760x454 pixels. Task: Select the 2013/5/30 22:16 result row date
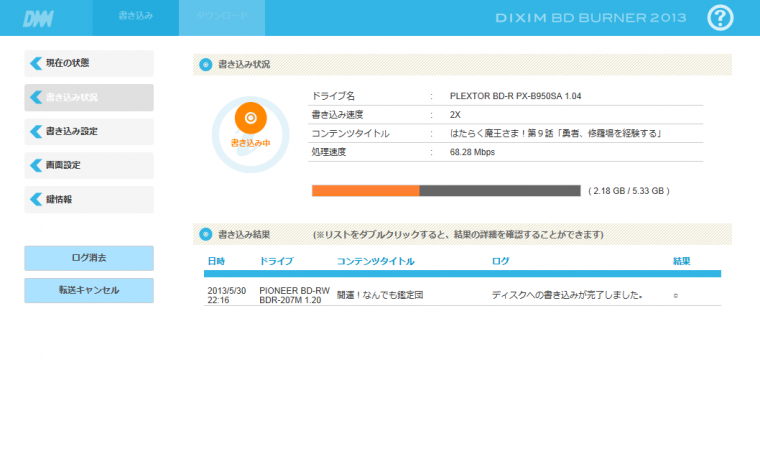pyautogui.click(x=226, y=295)
